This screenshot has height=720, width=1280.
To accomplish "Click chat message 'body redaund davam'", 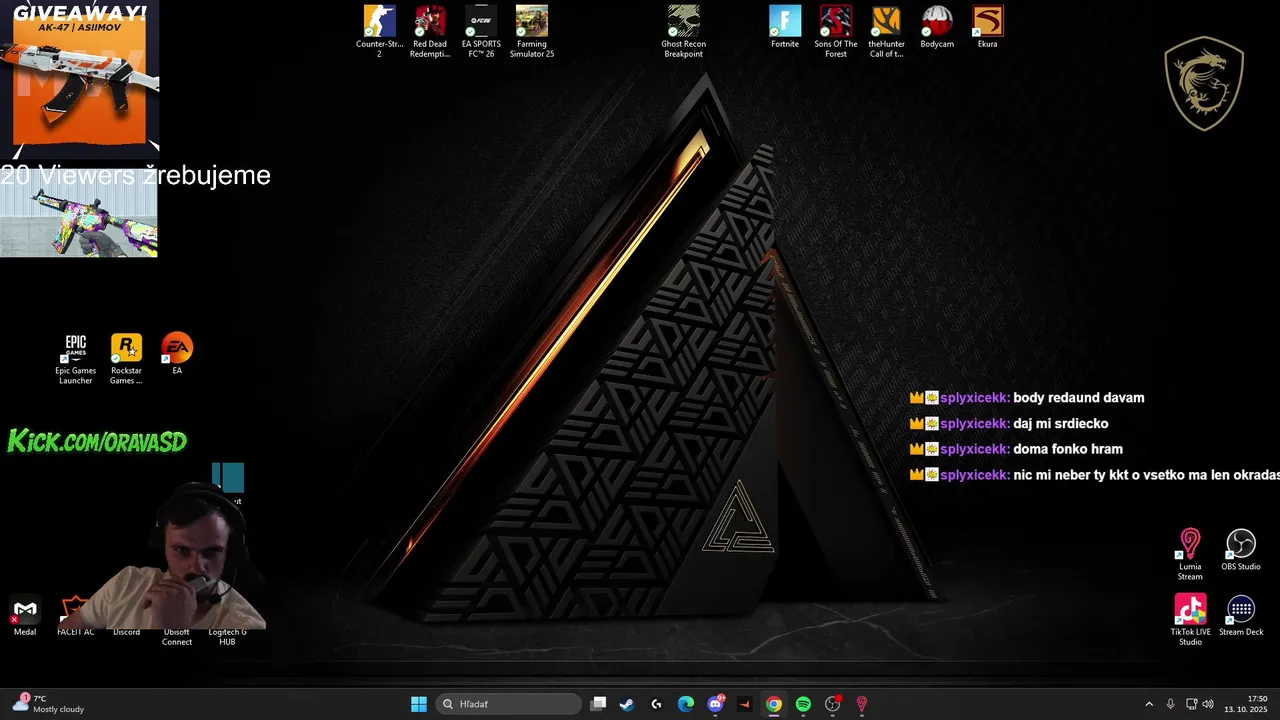I will point(1079,398).
